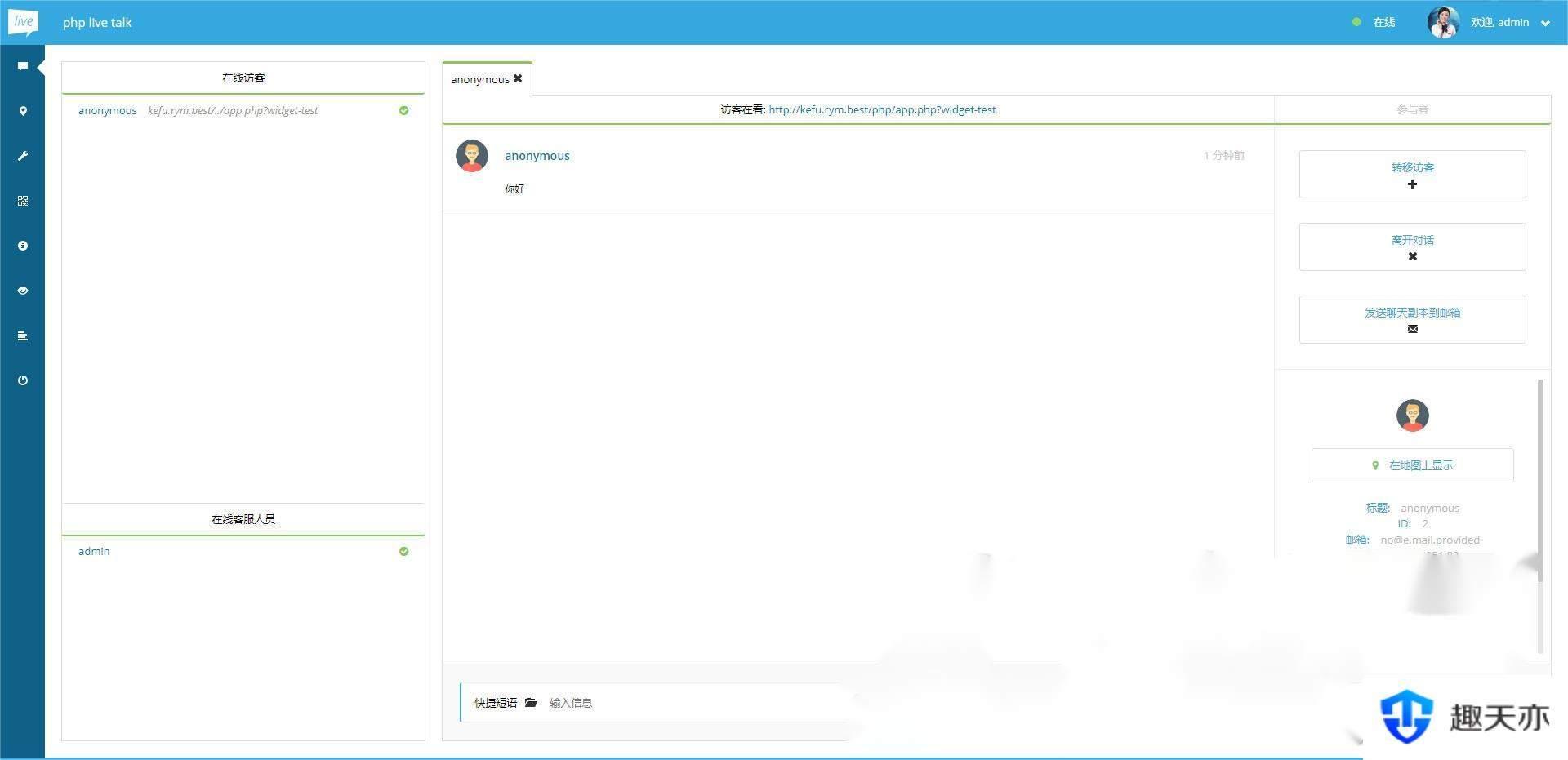Click the show on map button

[1412, 465]
